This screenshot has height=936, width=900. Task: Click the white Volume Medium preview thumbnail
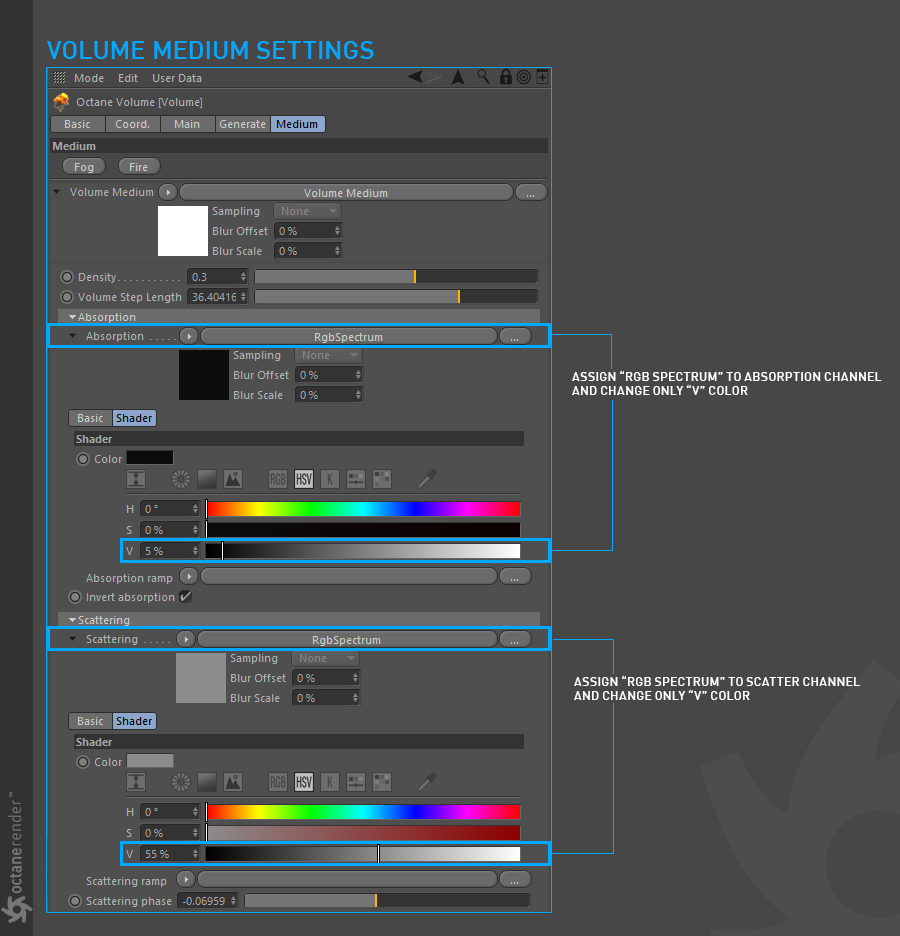pyautogui.click(x=183, y=231)
